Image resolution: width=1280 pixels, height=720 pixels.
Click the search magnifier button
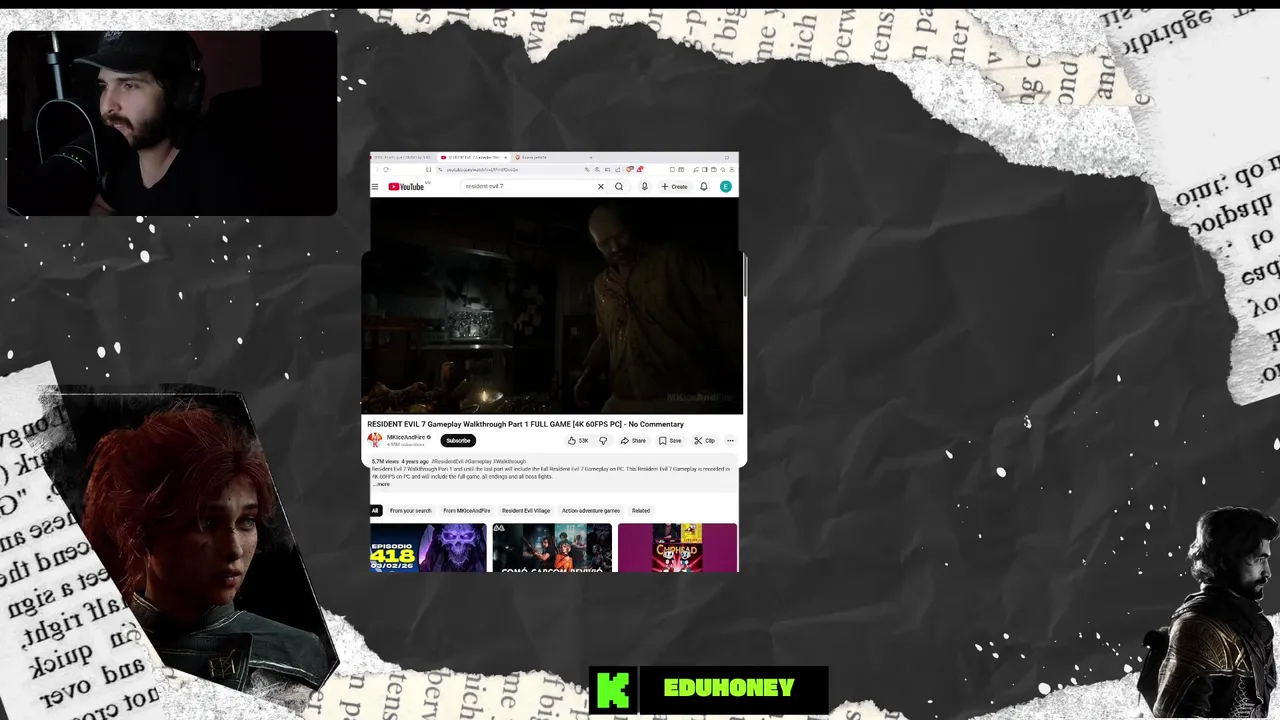[x=619, y=187]
